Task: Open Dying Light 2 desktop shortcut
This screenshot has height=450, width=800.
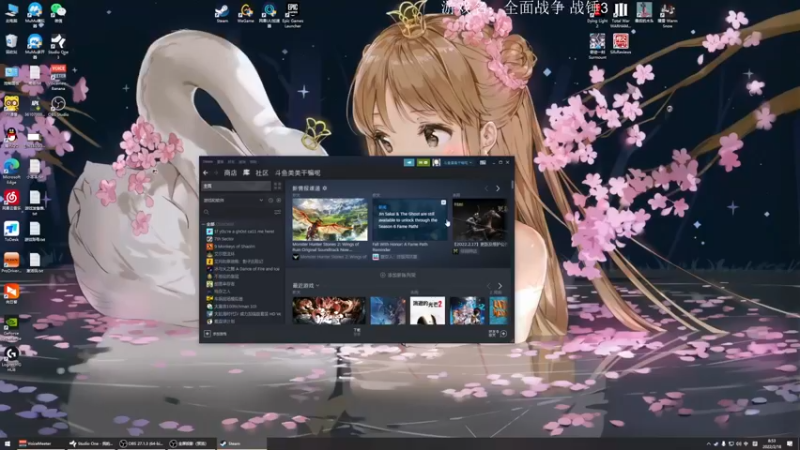Action: pos(597,15)
